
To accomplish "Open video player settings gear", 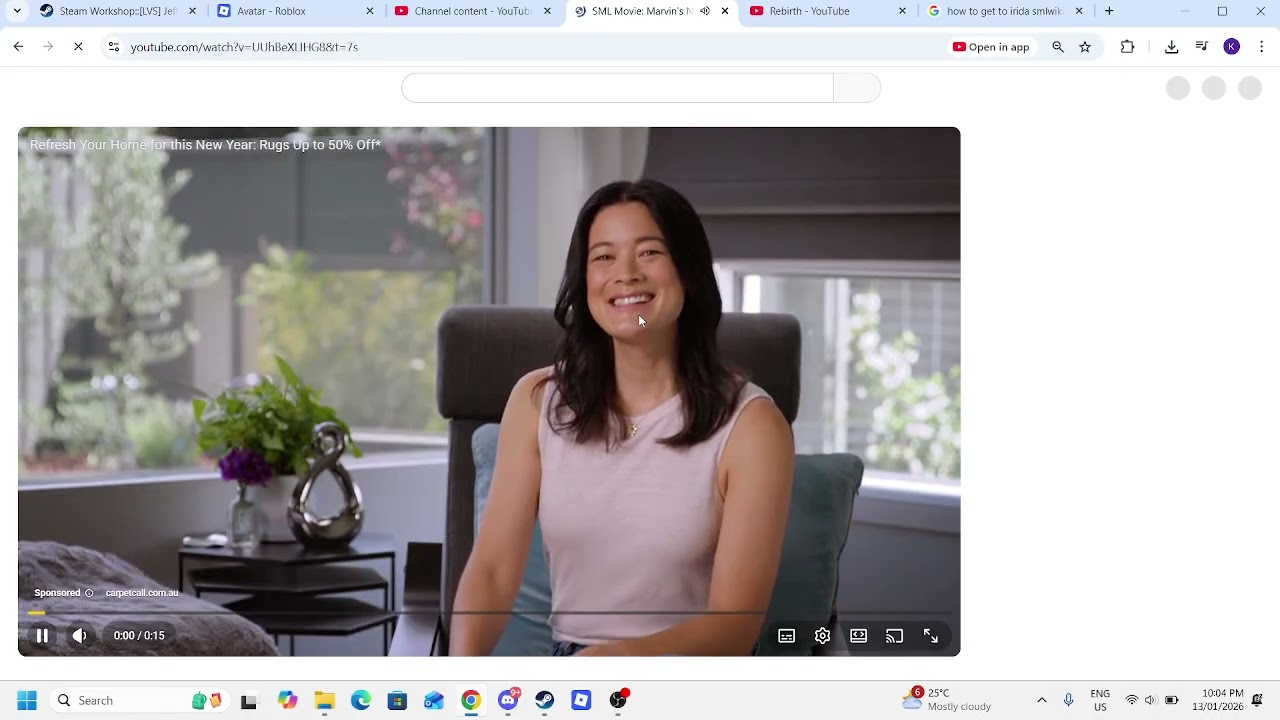I will [x=822, y=636].
